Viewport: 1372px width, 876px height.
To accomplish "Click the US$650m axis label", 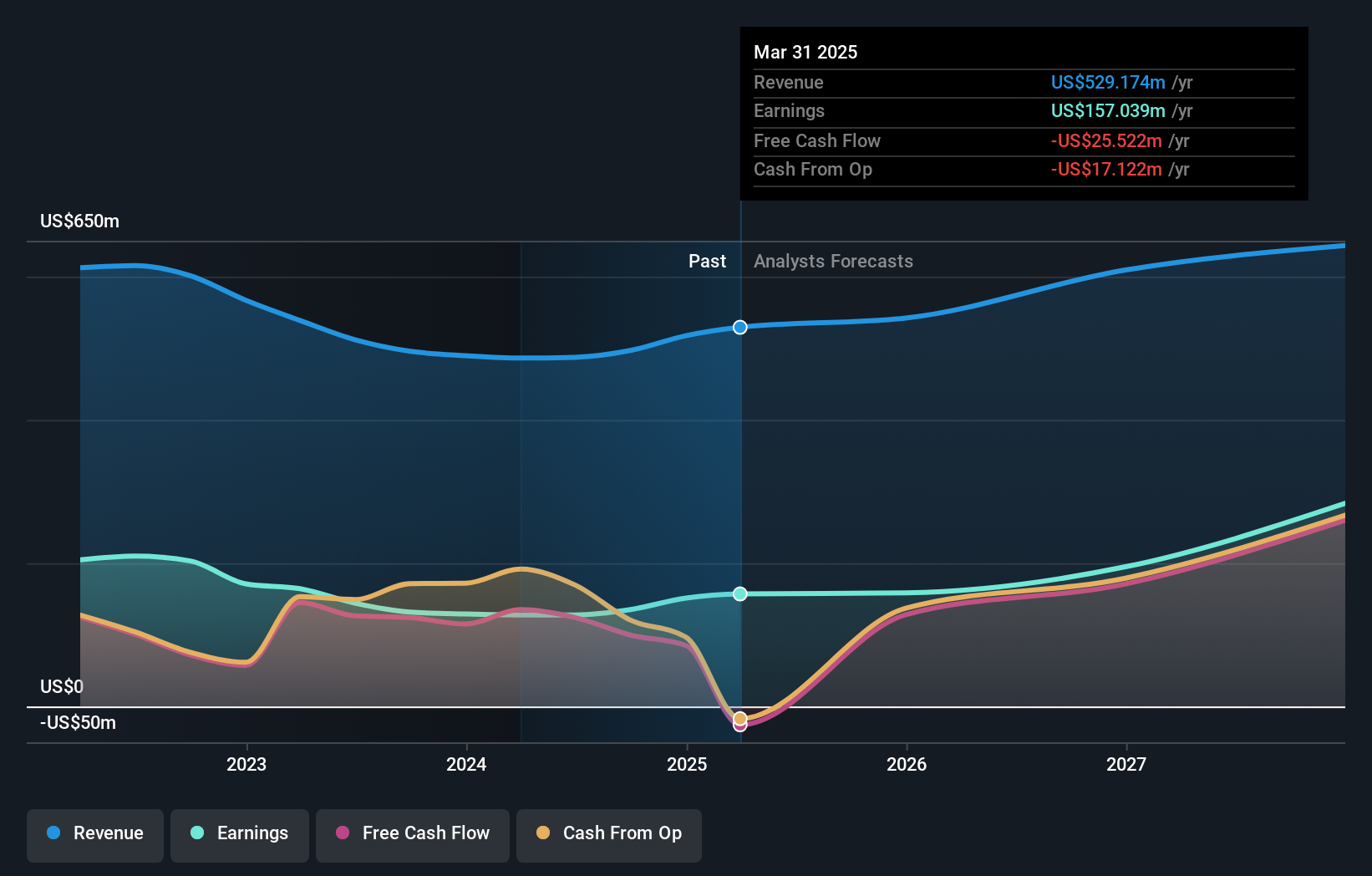I will pyautogui.click(x=77, y=221).
